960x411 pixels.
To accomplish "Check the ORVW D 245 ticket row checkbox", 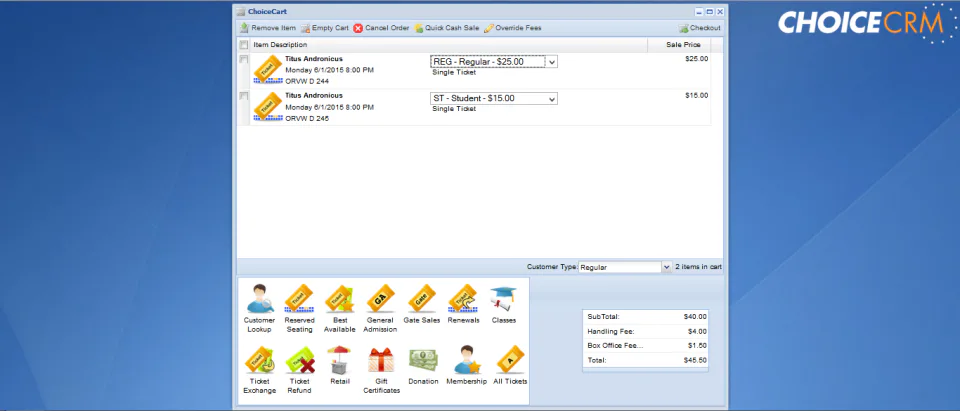I will point(244,96).
